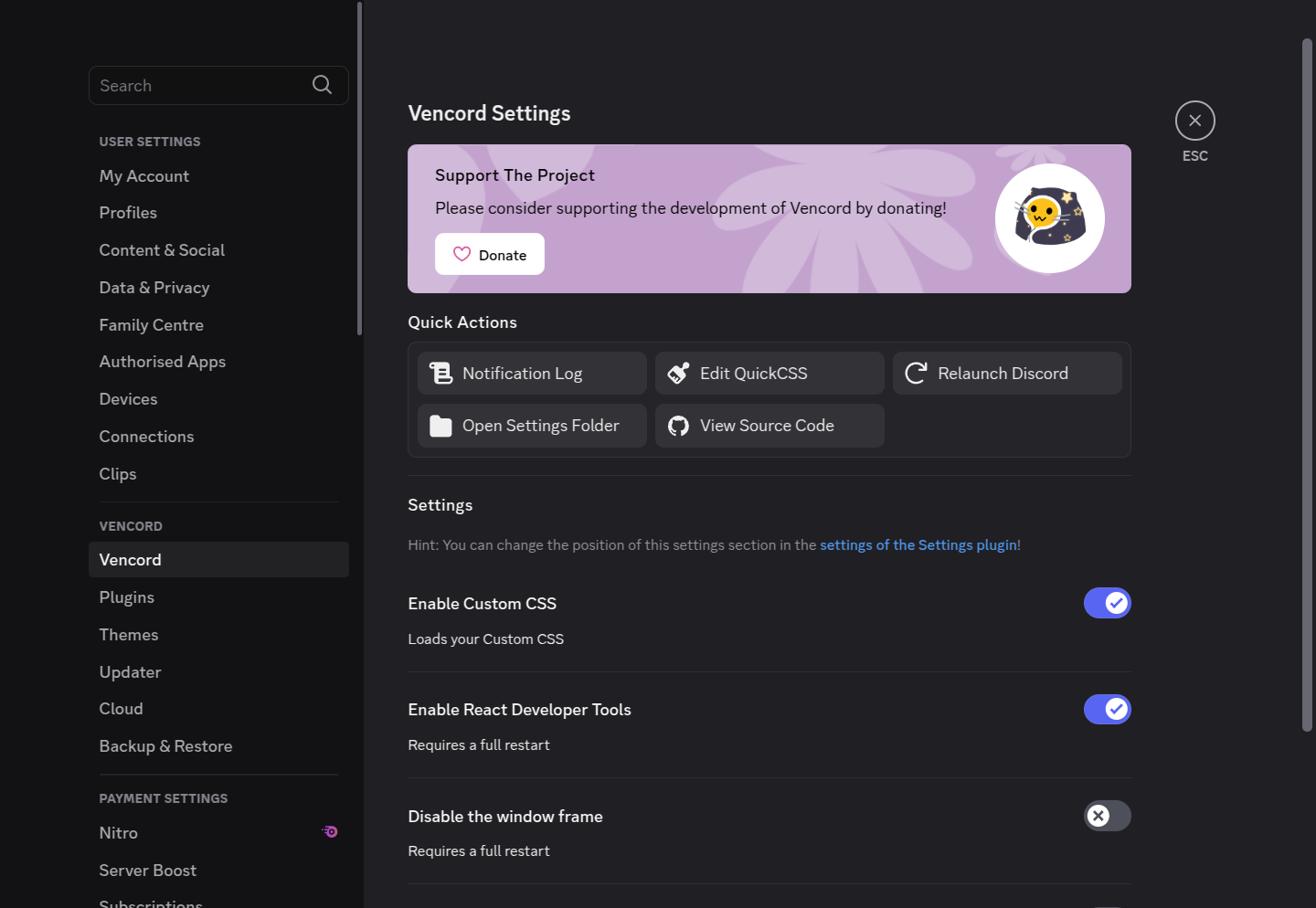Open the Updater section
1316x908 pixels.
pos(130,671)
